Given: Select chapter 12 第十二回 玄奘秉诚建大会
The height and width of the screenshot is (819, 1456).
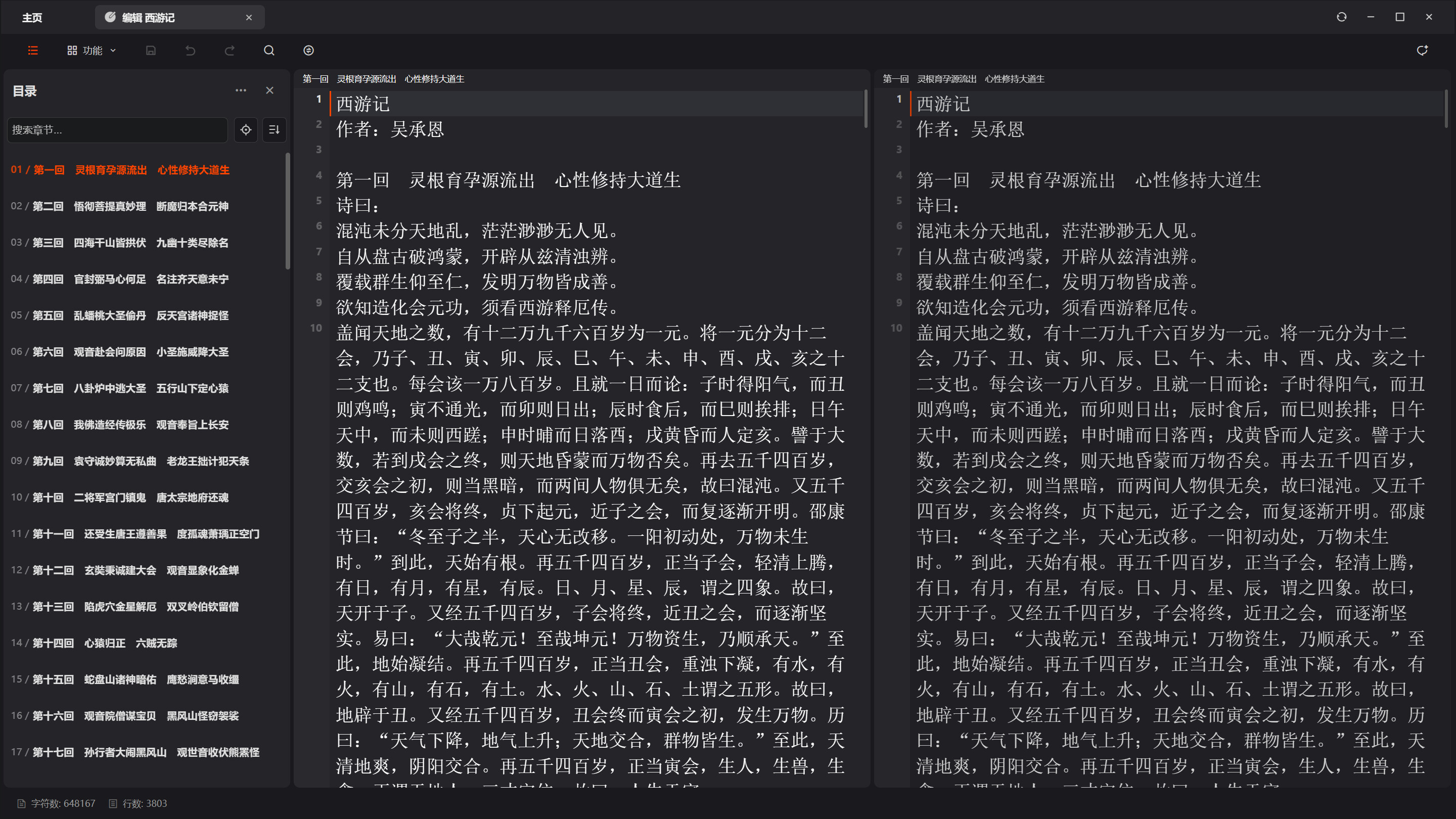Looking at the screenshot, I should (x=145, y=570).
